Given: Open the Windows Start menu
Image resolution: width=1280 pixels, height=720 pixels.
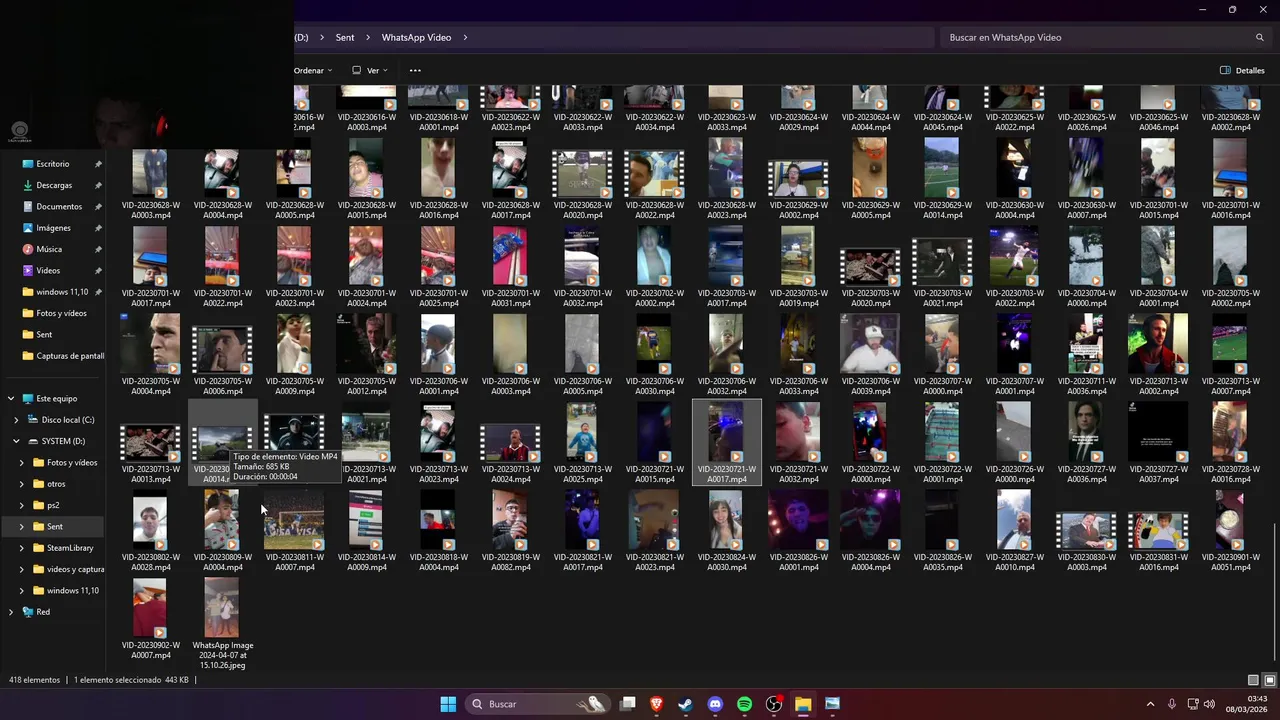Looking at the screenshot, I should pyautogui.click(x=448, y=704).
